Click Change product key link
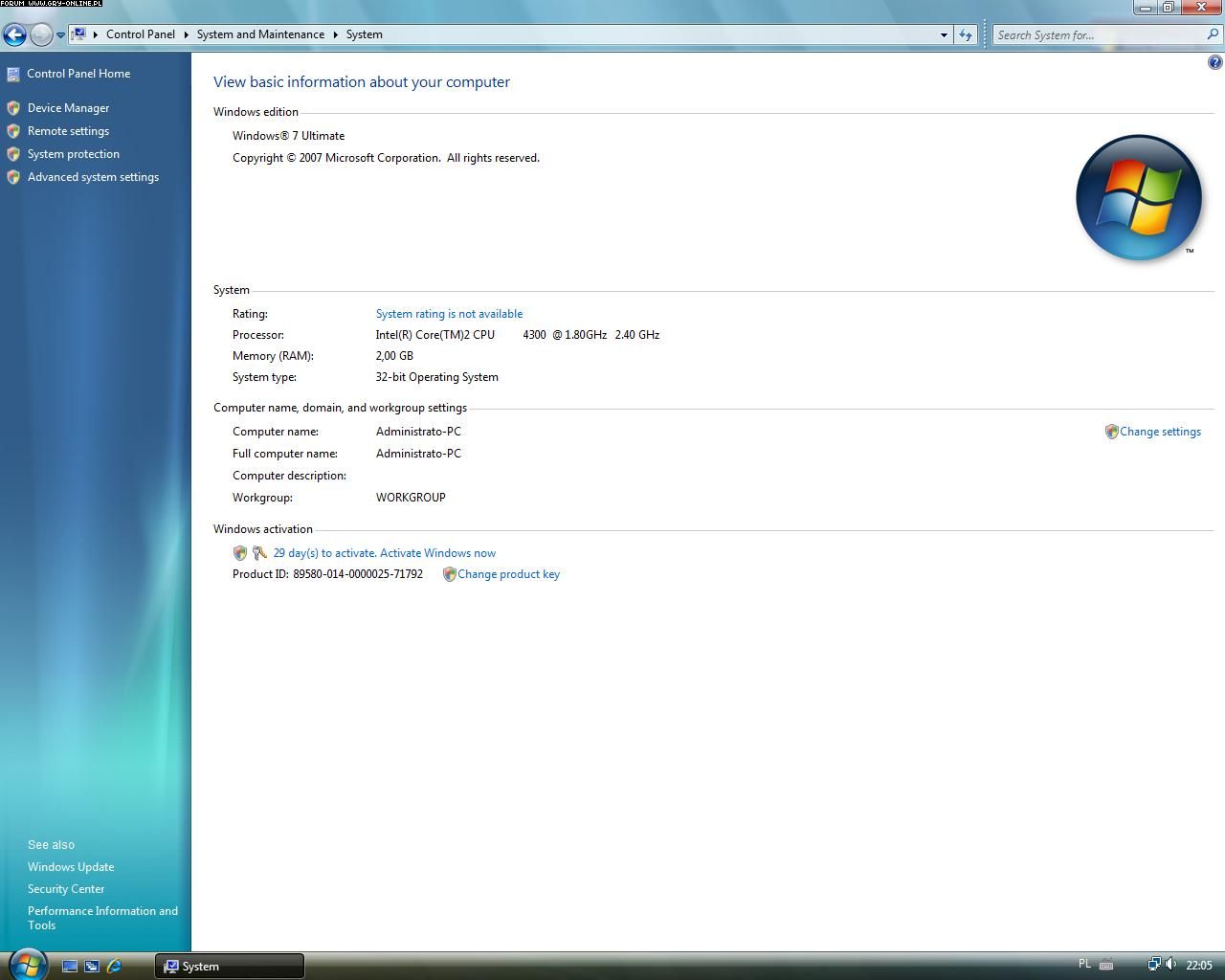 click(508, 574)
